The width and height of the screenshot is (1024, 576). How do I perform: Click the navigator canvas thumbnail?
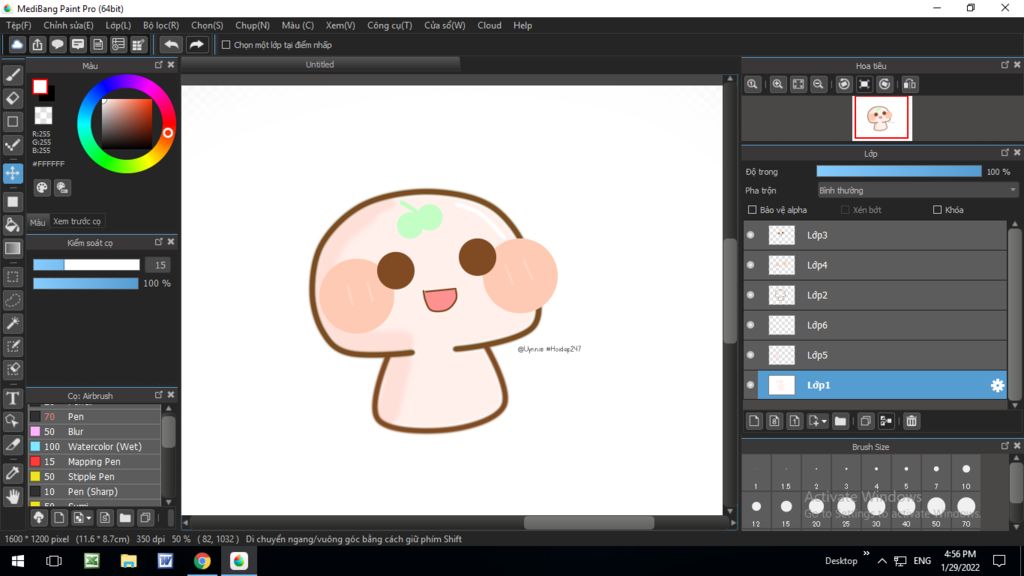(x=881, y=118)
